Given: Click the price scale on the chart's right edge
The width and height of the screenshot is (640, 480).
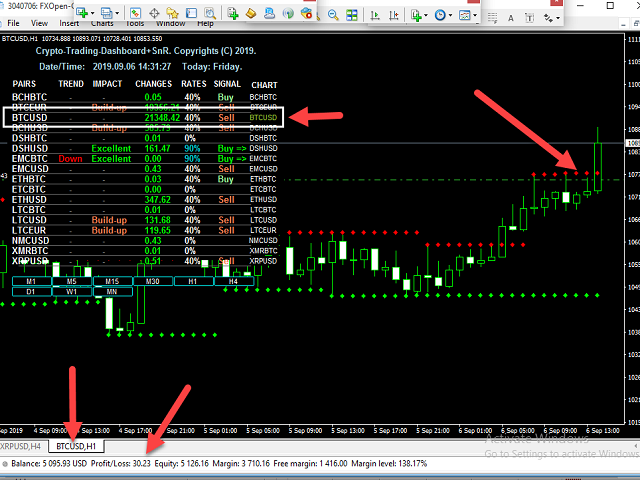Looking at the screenshot, I should (632, 229).
